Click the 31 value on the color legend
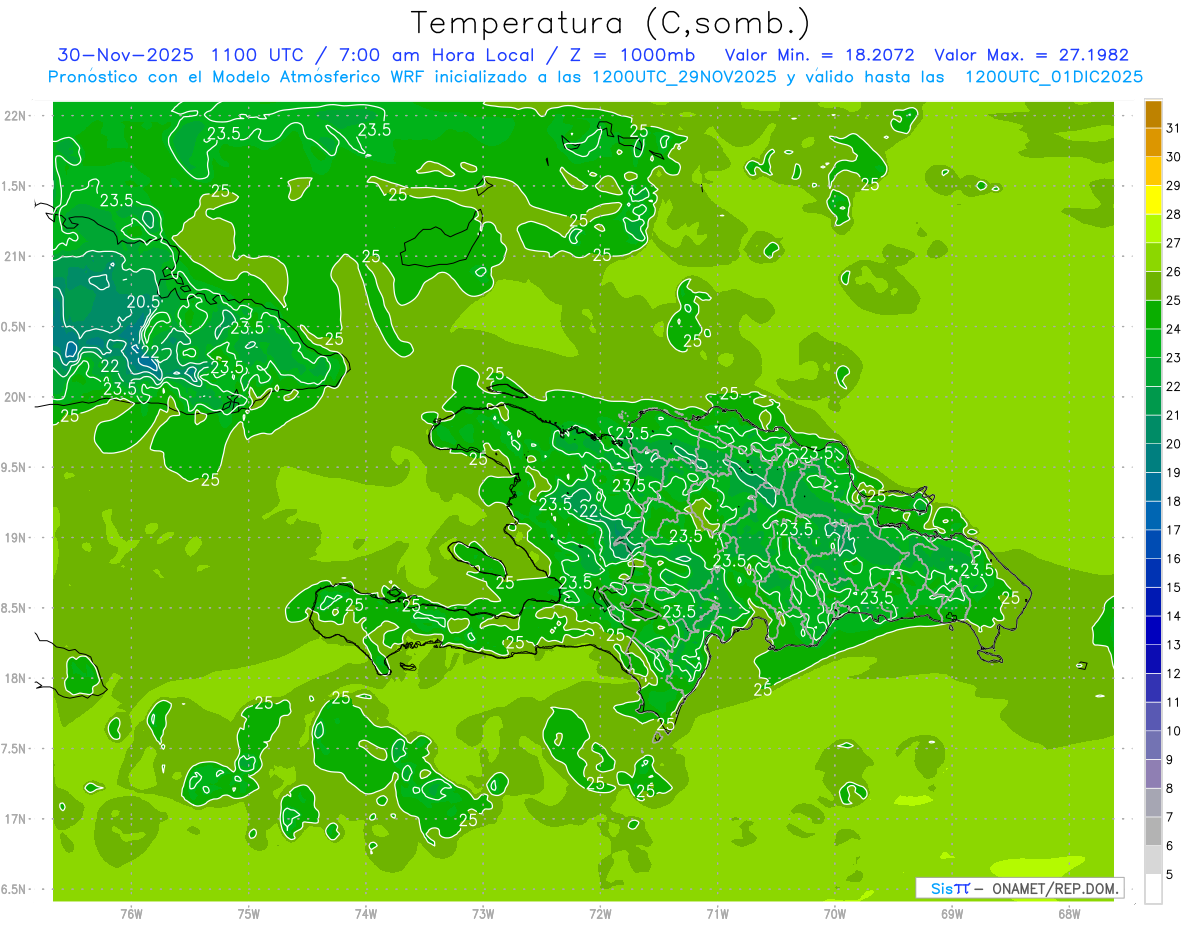 point(1173,128)
